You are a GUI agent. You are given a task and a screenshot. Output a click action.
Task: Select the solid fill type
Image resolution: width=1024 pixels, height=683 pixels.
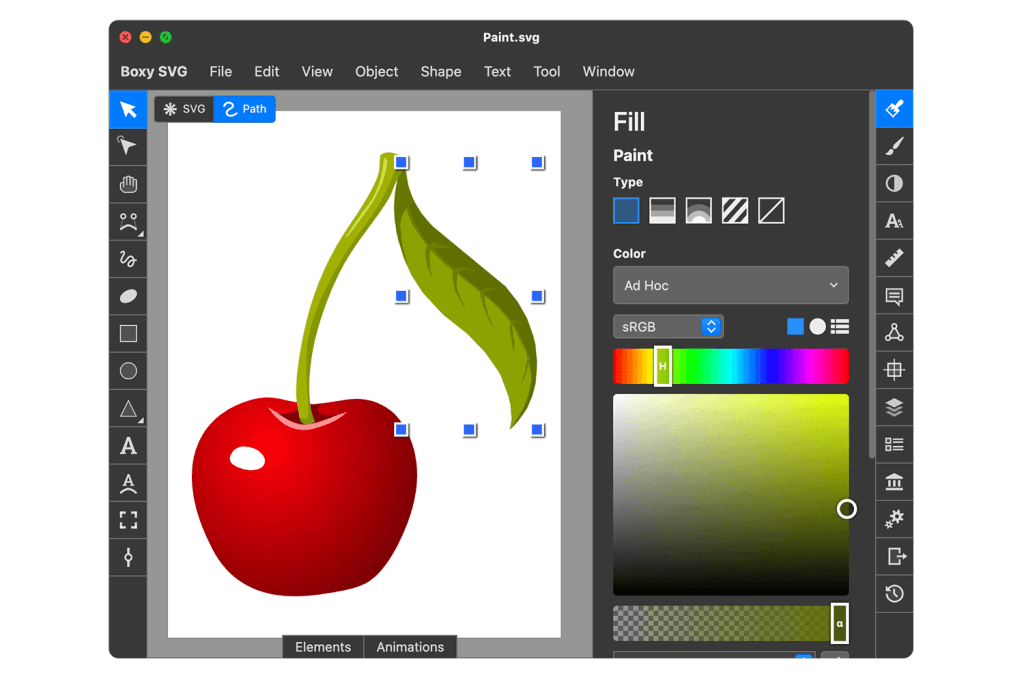coord(625,210)
